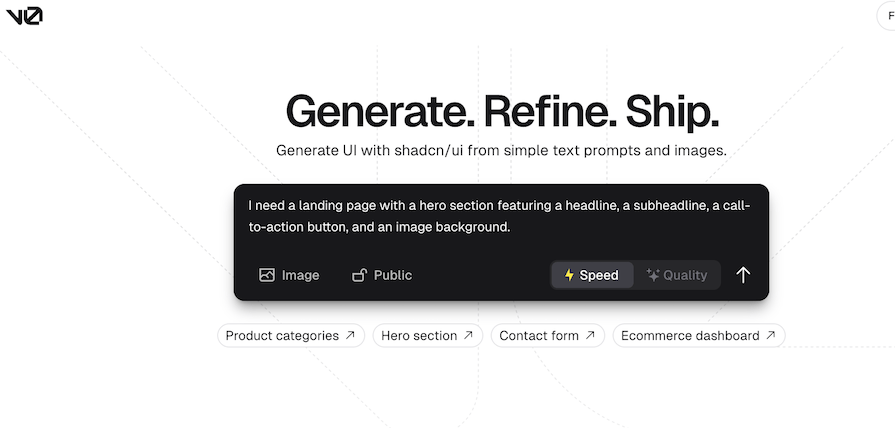Attach an image via Image button
The height and width of the screenshot is (428, 895).
(289, 275)
